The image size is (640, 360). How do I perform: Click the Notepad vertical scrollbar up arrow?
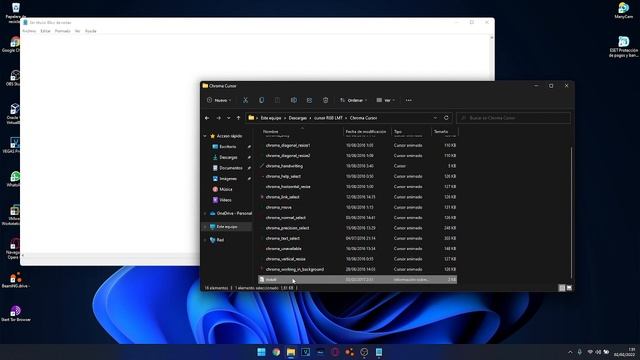pyautogui.click(x=491, y=38)
